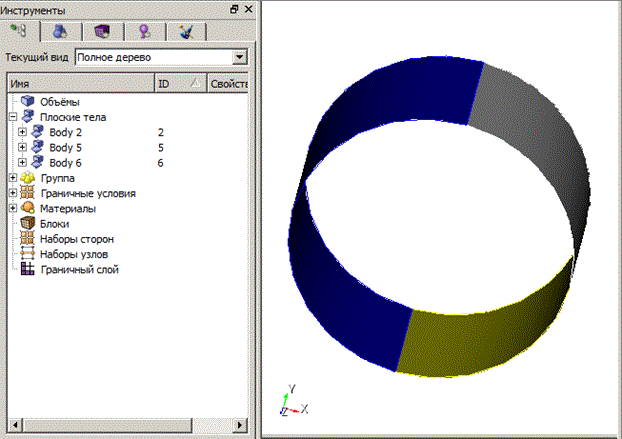
Task: Click ID value 6 of Body 6
Action: coord(161,163)
